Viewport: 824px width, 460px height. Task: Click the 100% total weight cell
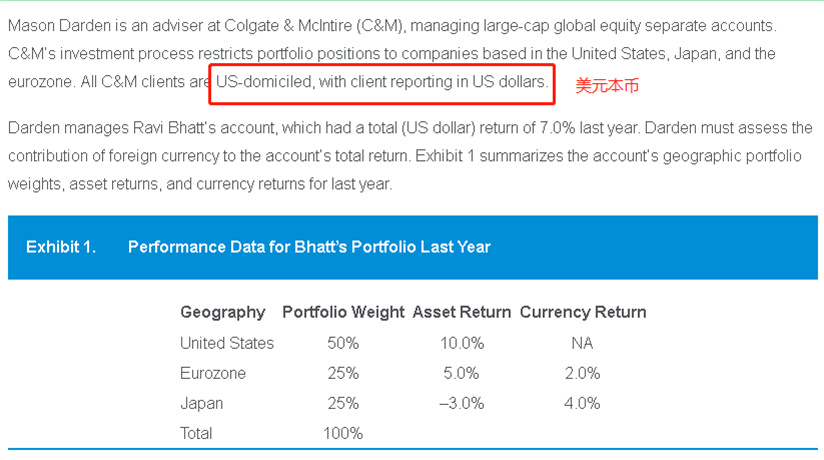point(343,433)
